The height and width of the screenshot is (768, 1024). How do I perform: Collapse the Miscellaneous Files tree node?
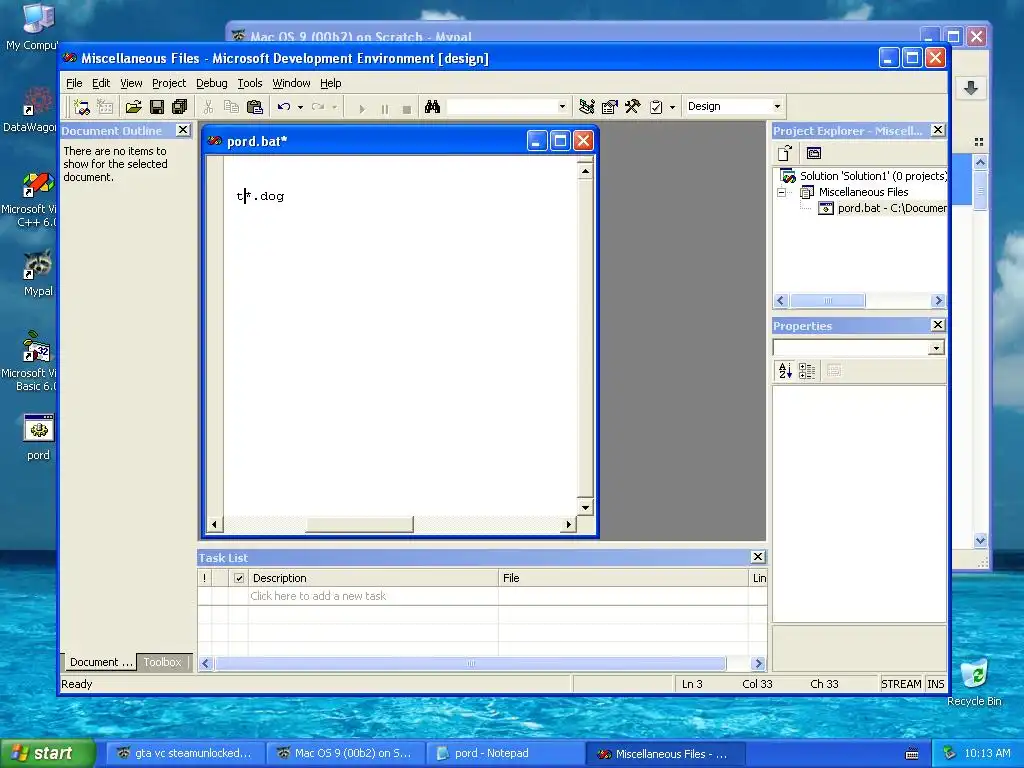(x=781, y=193)
